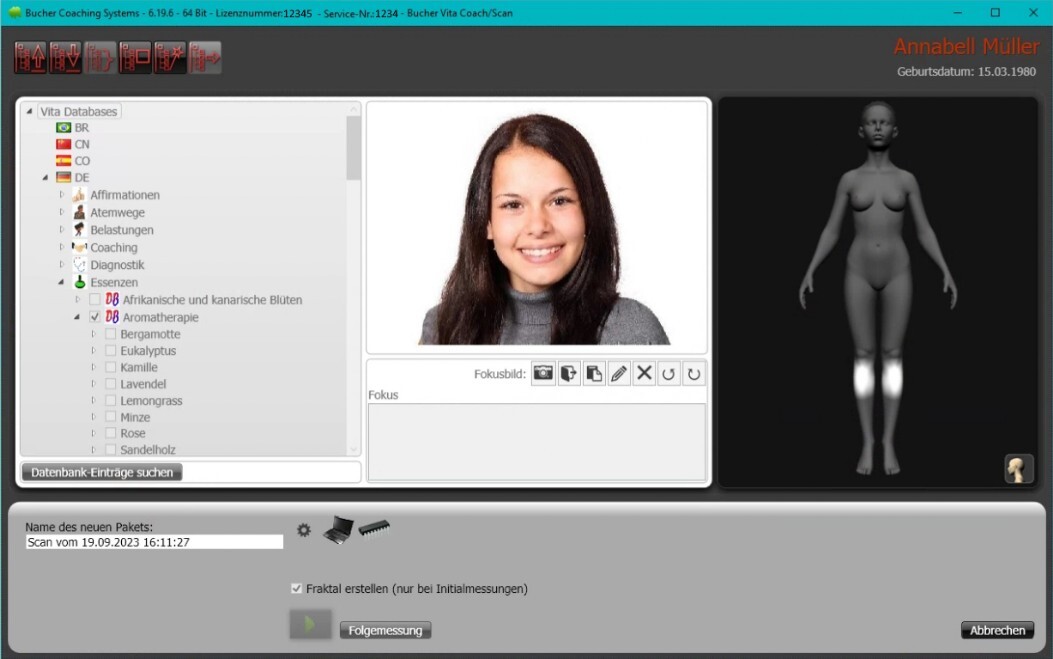Click the Folgemessung button
Screen dimensions: 1053x659
click(385, 630)
